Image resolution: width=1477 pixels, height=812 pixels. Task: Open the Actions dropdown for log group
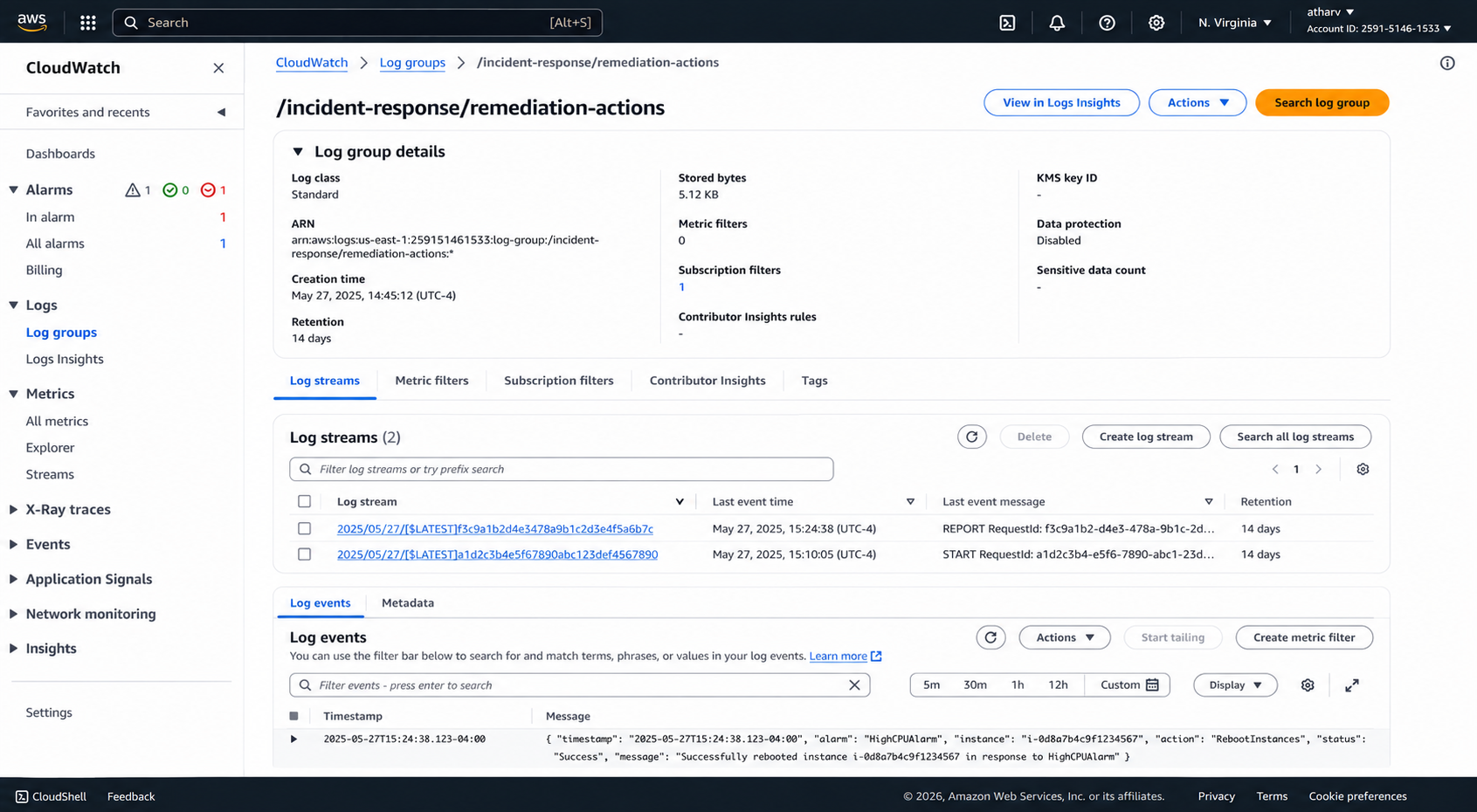pos(1197,102)
